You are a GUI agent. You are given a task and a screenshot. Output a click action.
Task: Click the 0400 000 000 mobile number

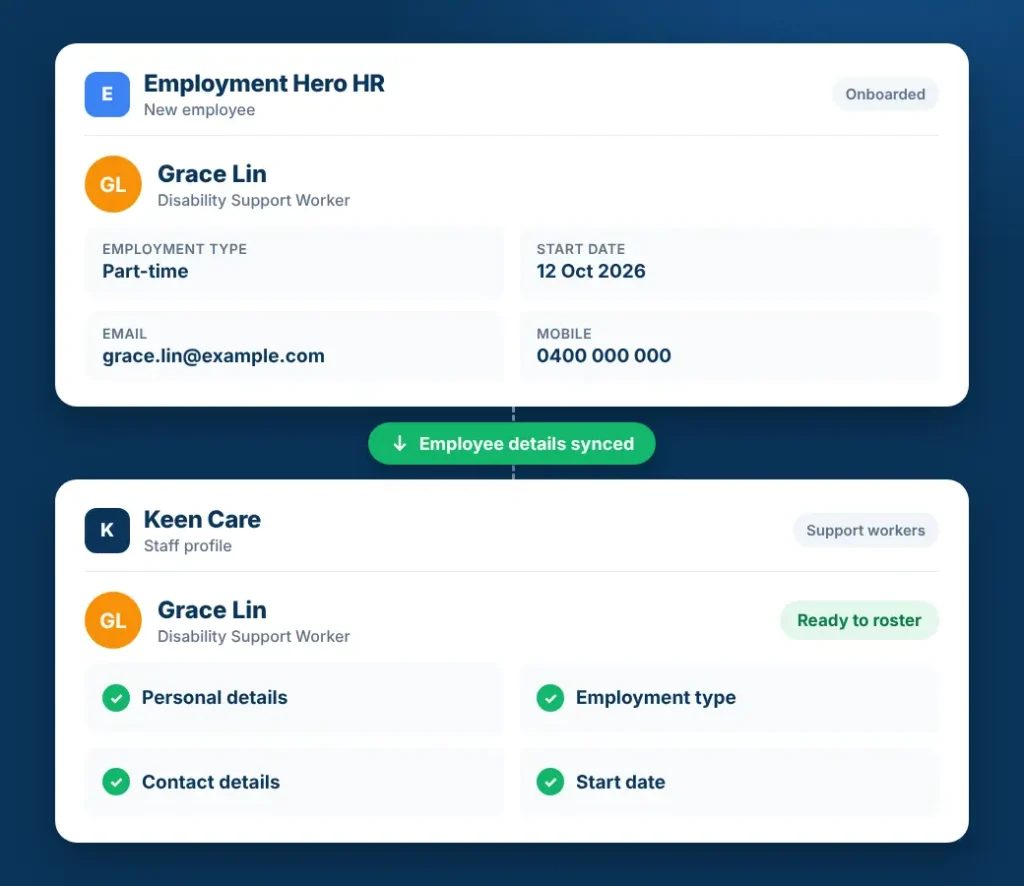[x=603, y=356]
